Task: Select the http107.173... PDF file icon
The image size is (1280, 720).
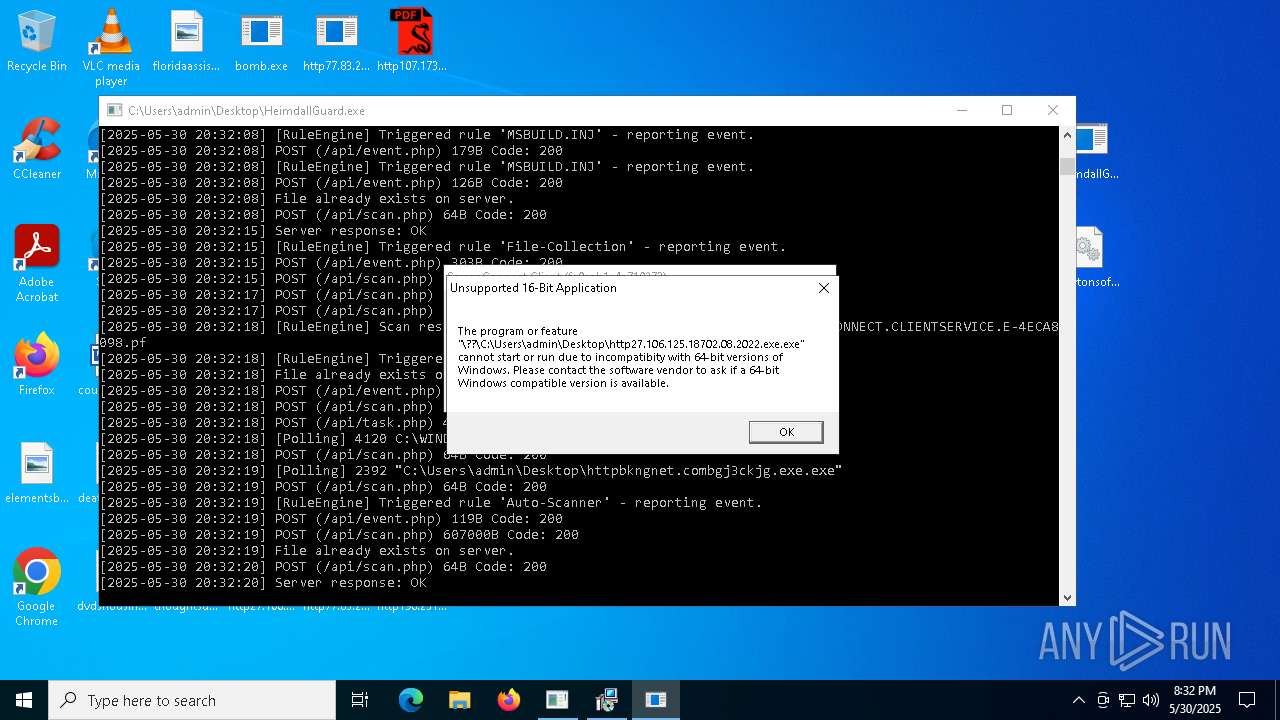Action: (411, 42)
